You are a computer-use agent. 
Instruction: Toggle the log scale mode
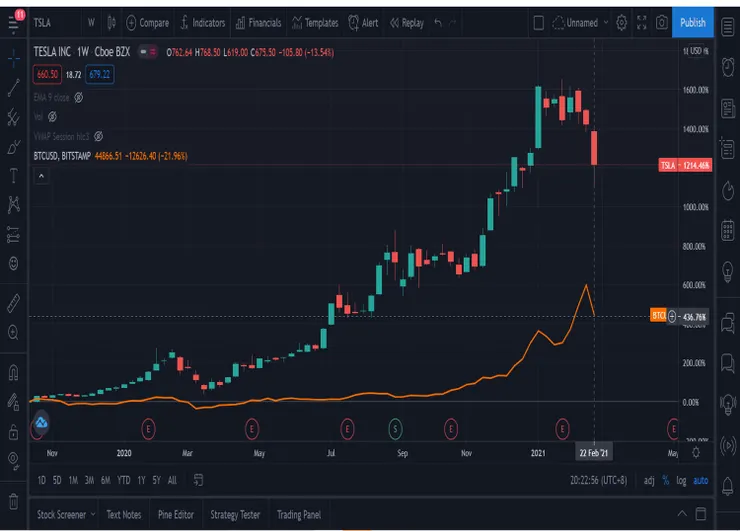[681, 480]
